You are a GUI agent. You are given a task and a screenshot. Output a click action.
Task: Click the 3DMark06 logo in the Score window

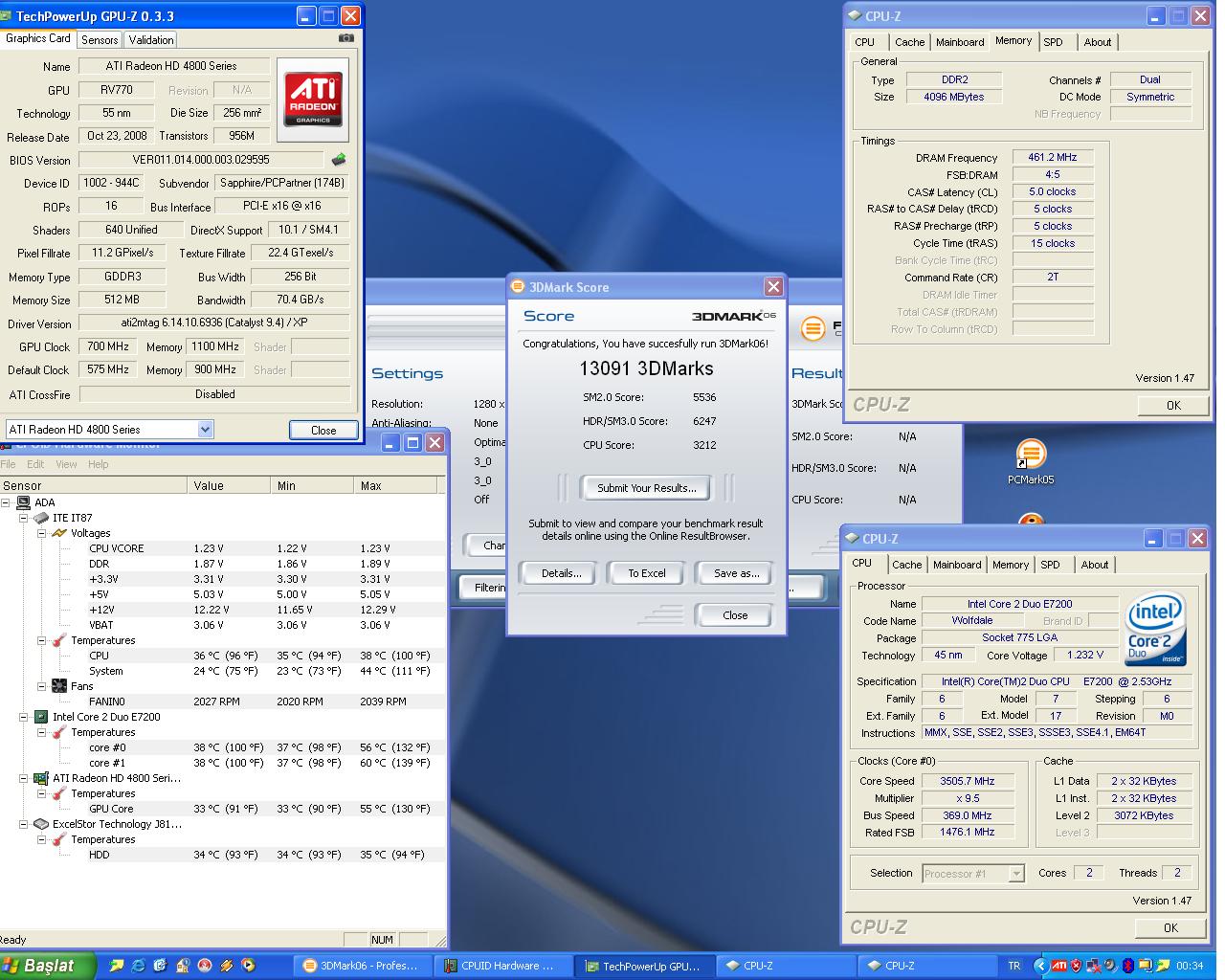click(x=733, y=316)
